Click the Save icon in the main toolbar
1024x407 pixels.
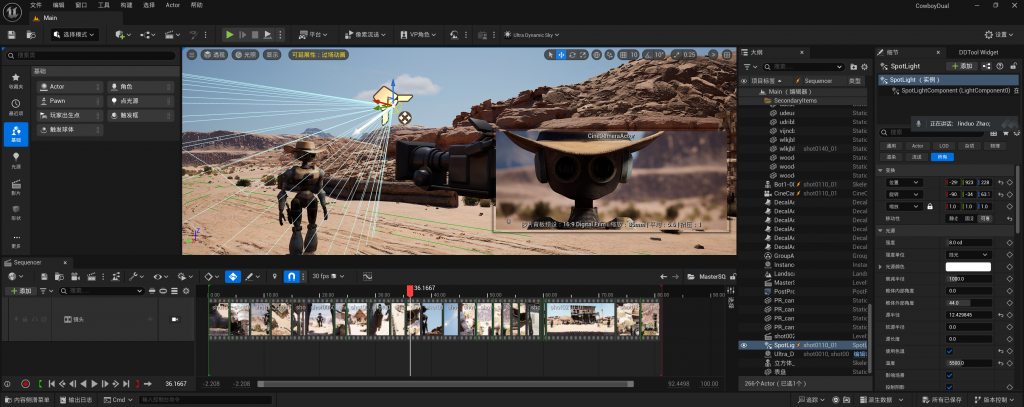click(x=11, y=34)
